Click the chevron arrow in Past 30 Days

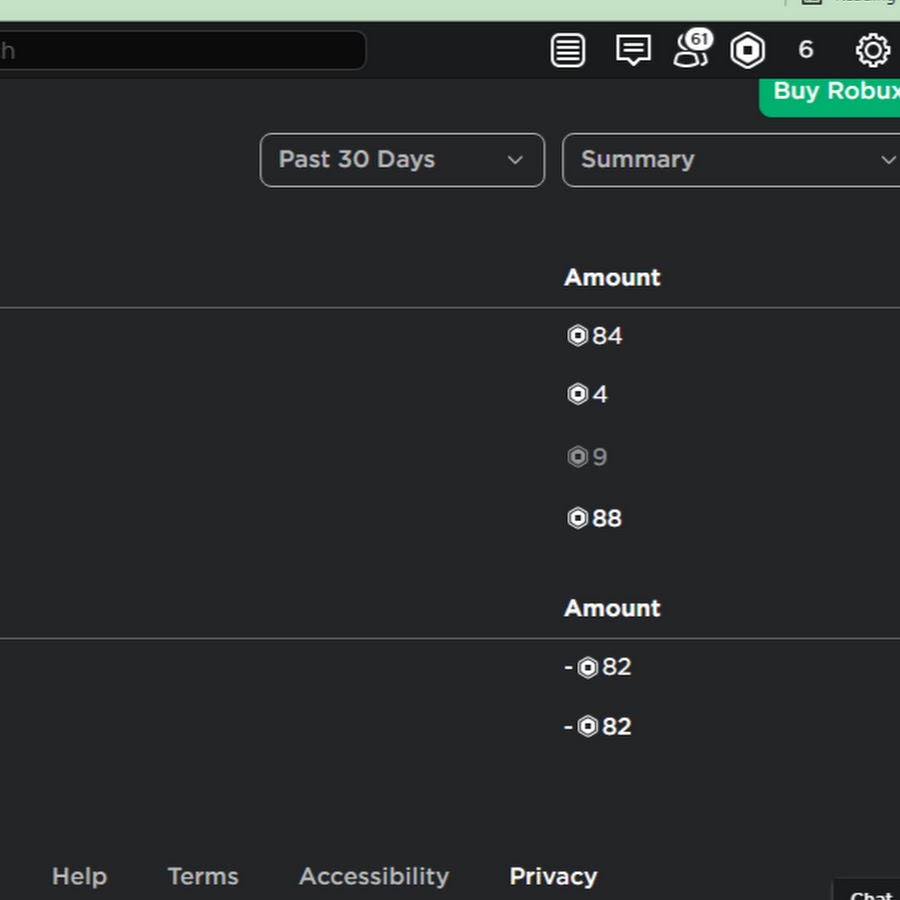click(x=515, y=160)
